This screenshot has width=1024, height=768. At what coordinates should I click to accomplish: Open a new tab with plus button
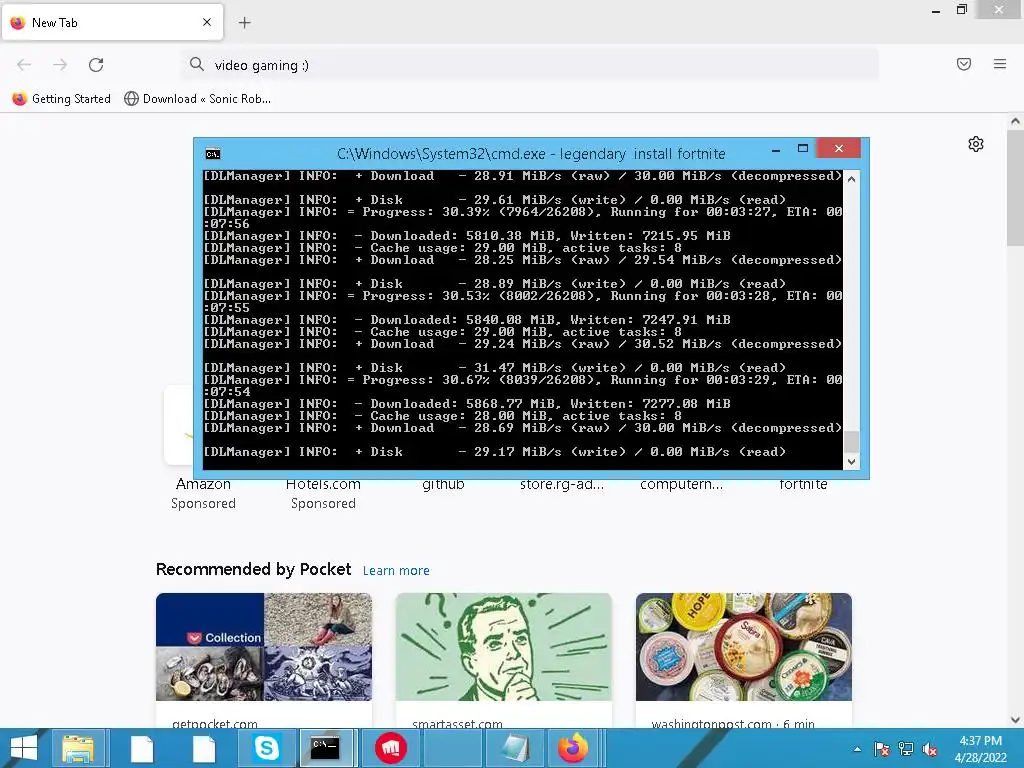(244, 23)
